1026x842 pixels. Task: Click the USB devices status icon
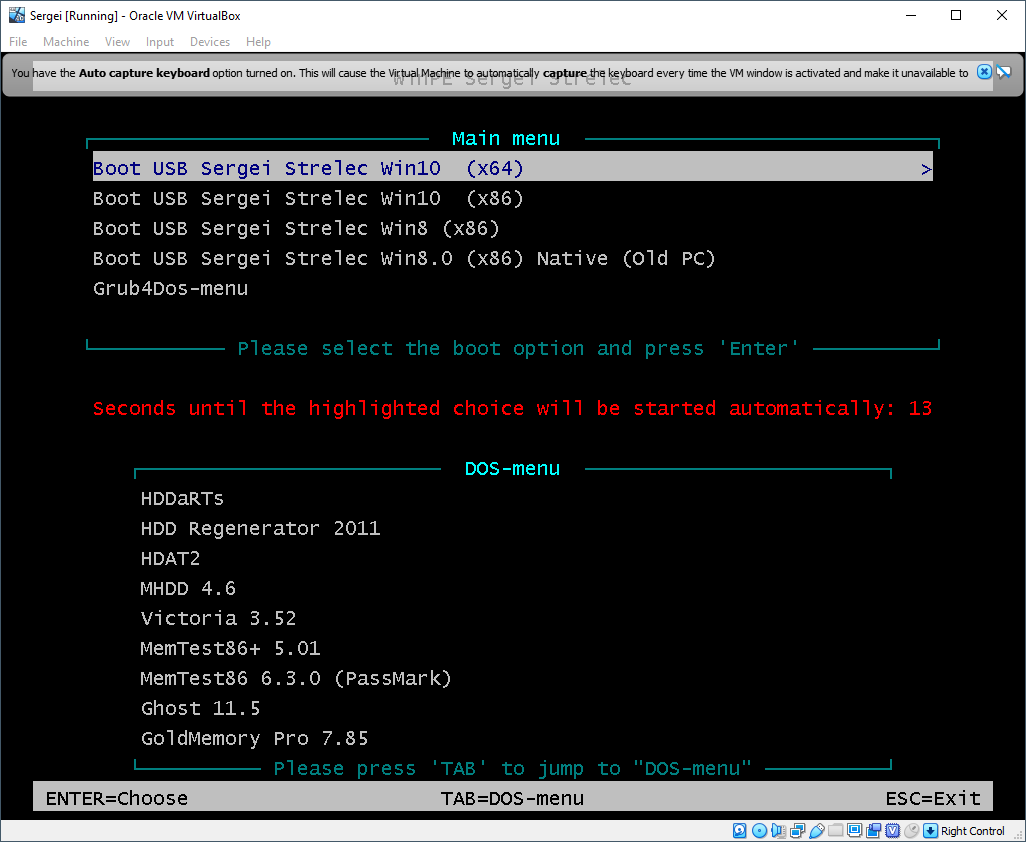pos(817,830)
